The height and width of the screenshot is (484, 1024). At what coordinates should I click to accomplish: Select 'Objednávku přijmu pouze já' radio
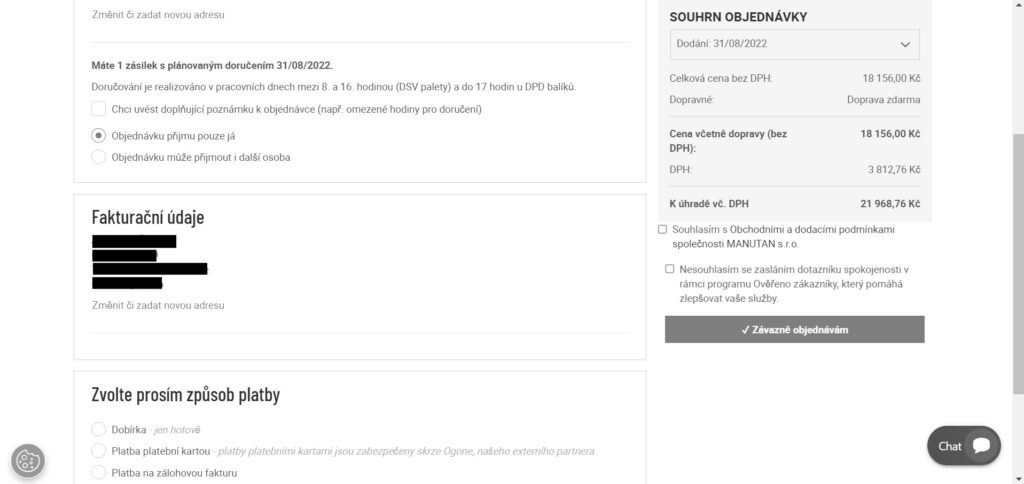(x=98, y=136)
